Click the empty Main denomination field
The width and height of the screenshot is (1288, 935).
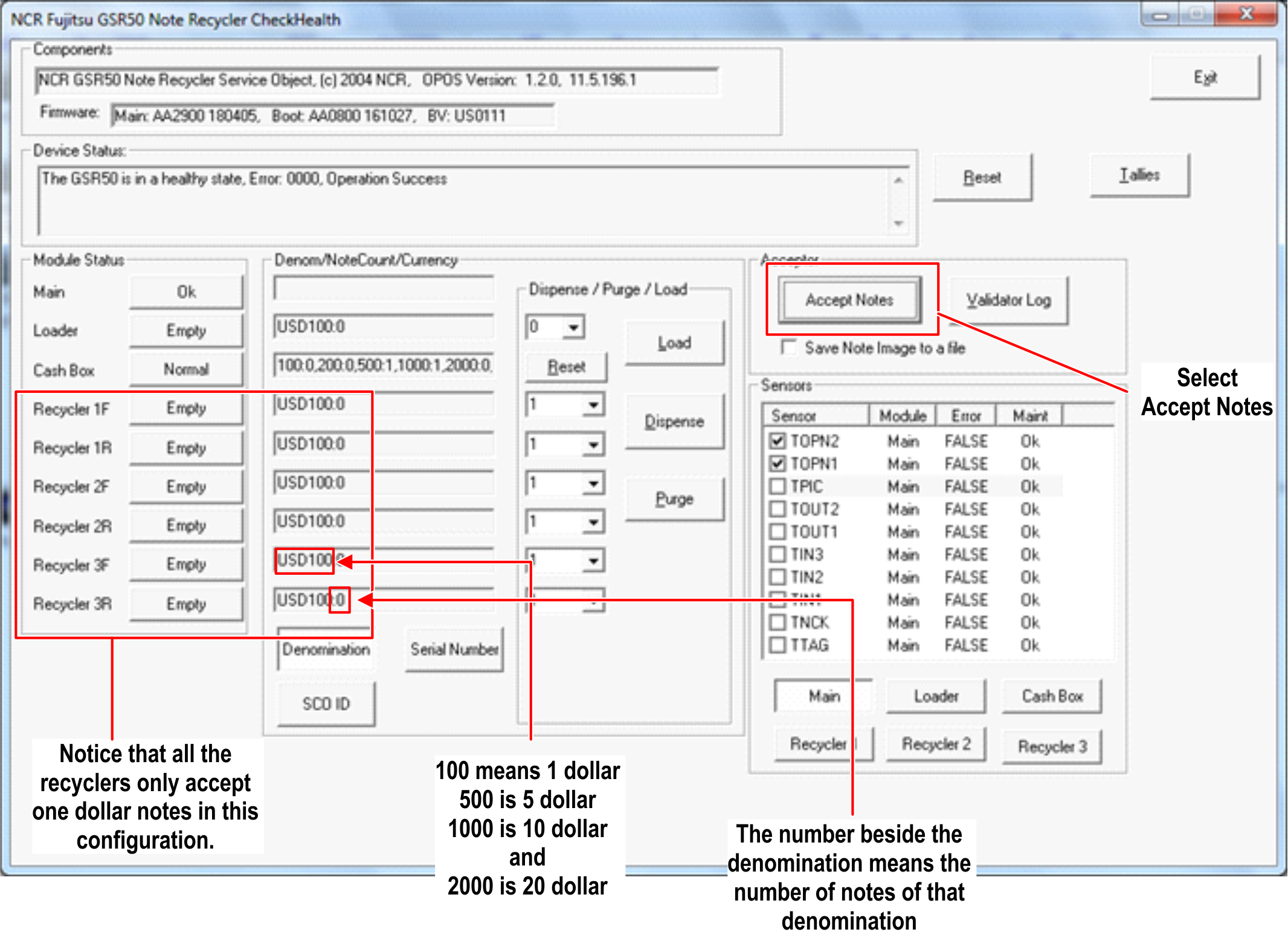coord(384,288)
